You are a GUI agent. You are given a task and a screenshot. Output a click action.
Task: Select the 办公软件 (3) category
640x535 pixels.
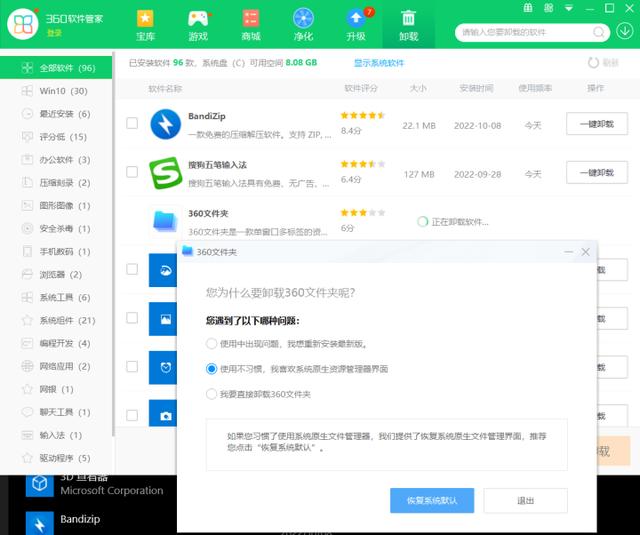(x=56, y=160)
